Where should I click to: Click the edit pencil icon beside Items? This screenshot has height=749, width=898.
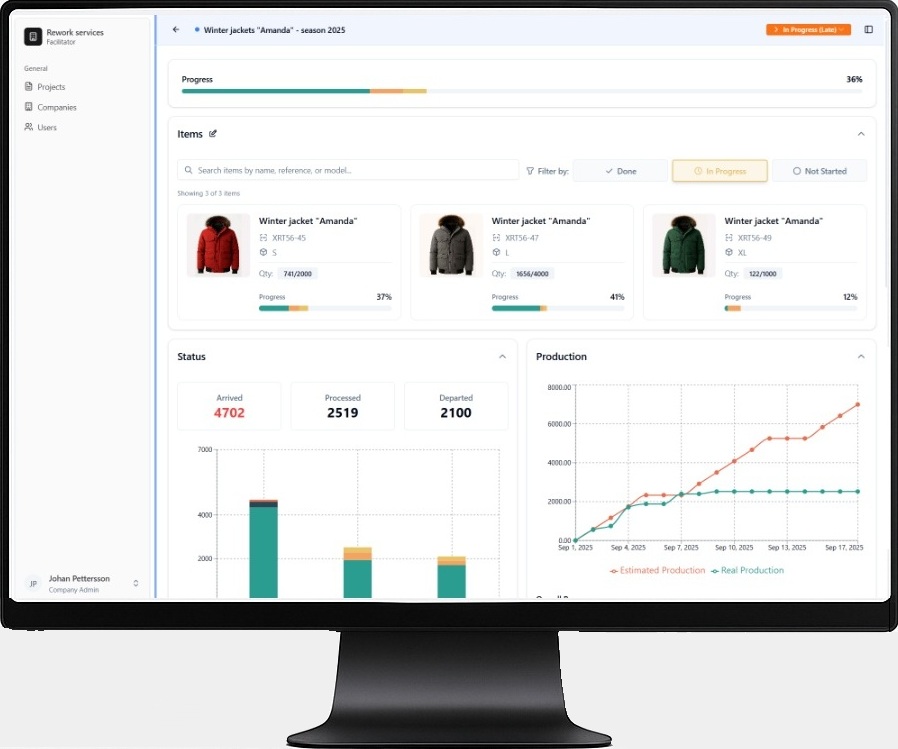213,134
